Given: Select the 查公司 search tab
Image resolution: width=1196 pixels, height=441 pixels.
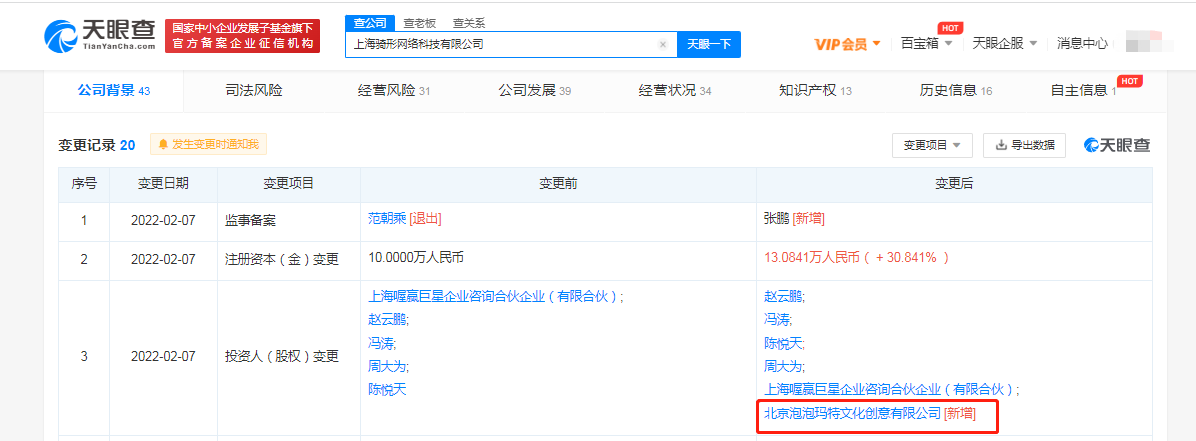Looking at the screenshot, I should 371,22.
